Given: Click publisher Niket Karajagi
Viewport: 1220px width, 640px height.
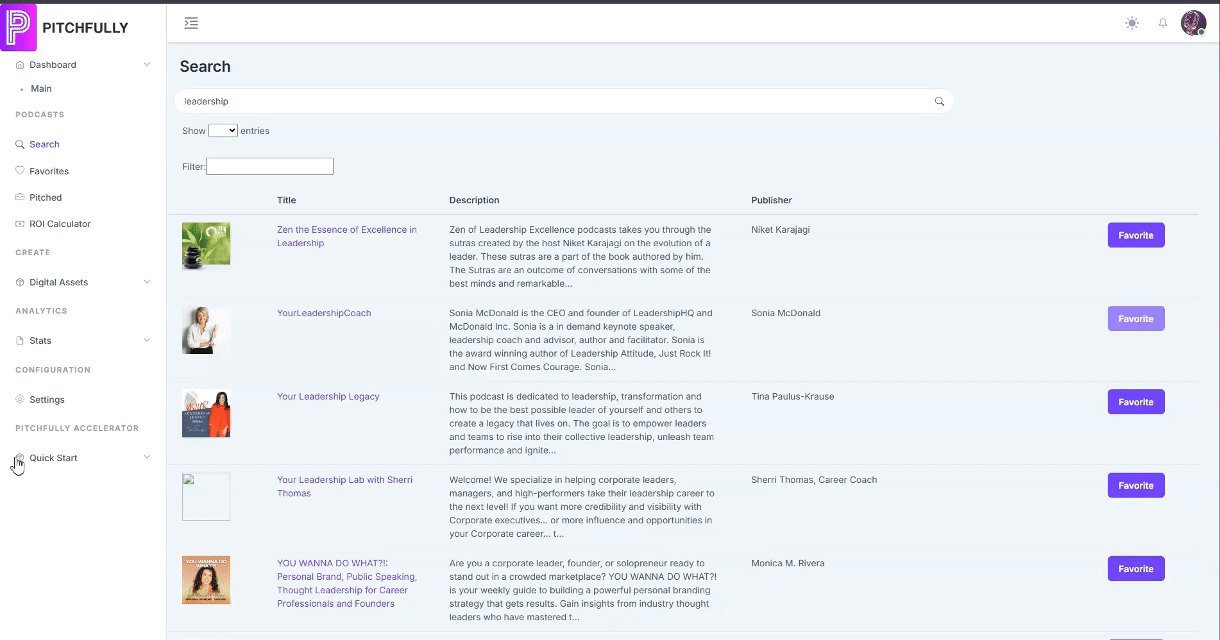Looking at the screenshot, I should [x=780, y=230].
